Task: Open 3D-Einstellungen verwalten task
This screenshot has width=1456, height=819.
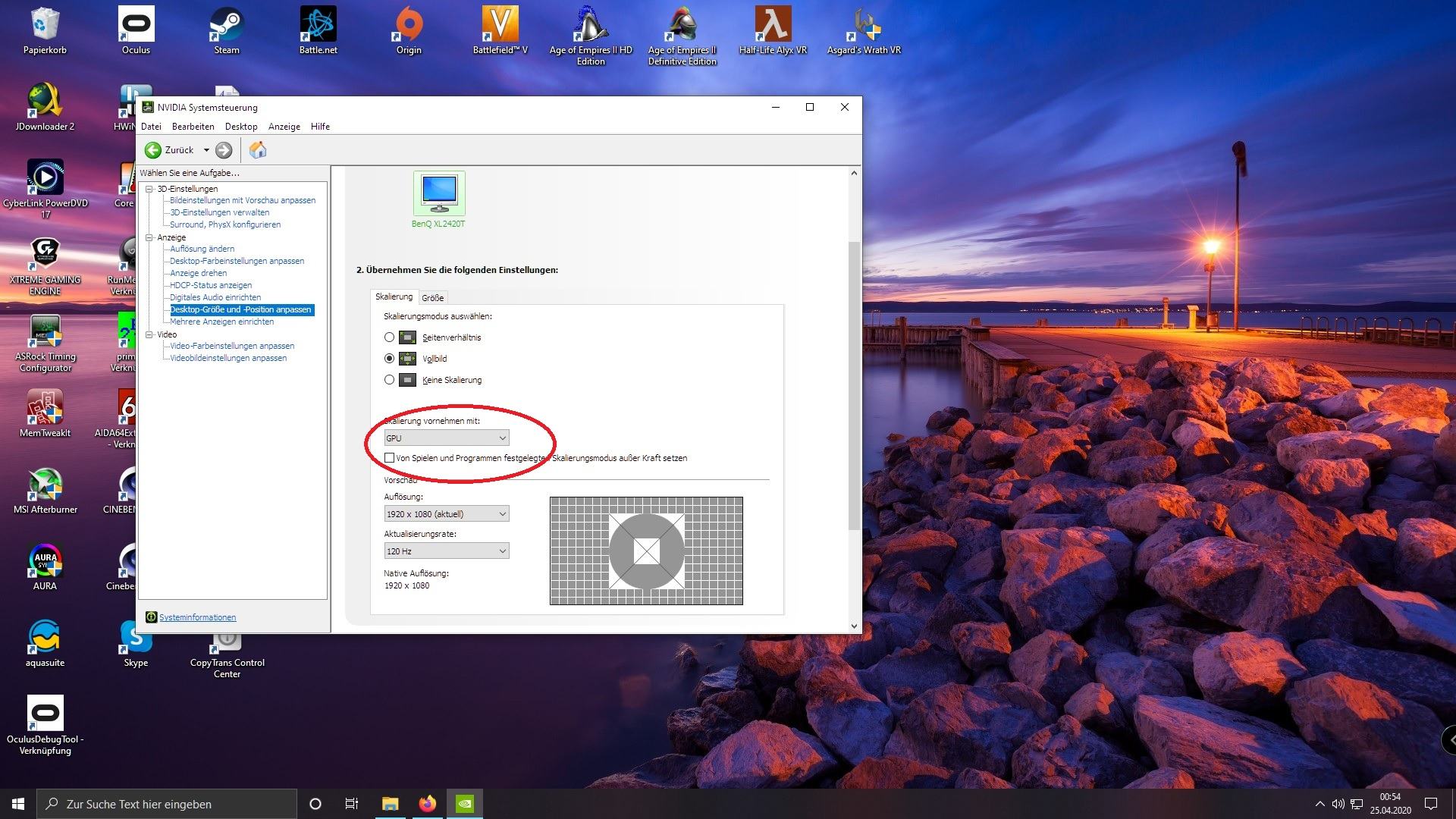Action: 219,212
